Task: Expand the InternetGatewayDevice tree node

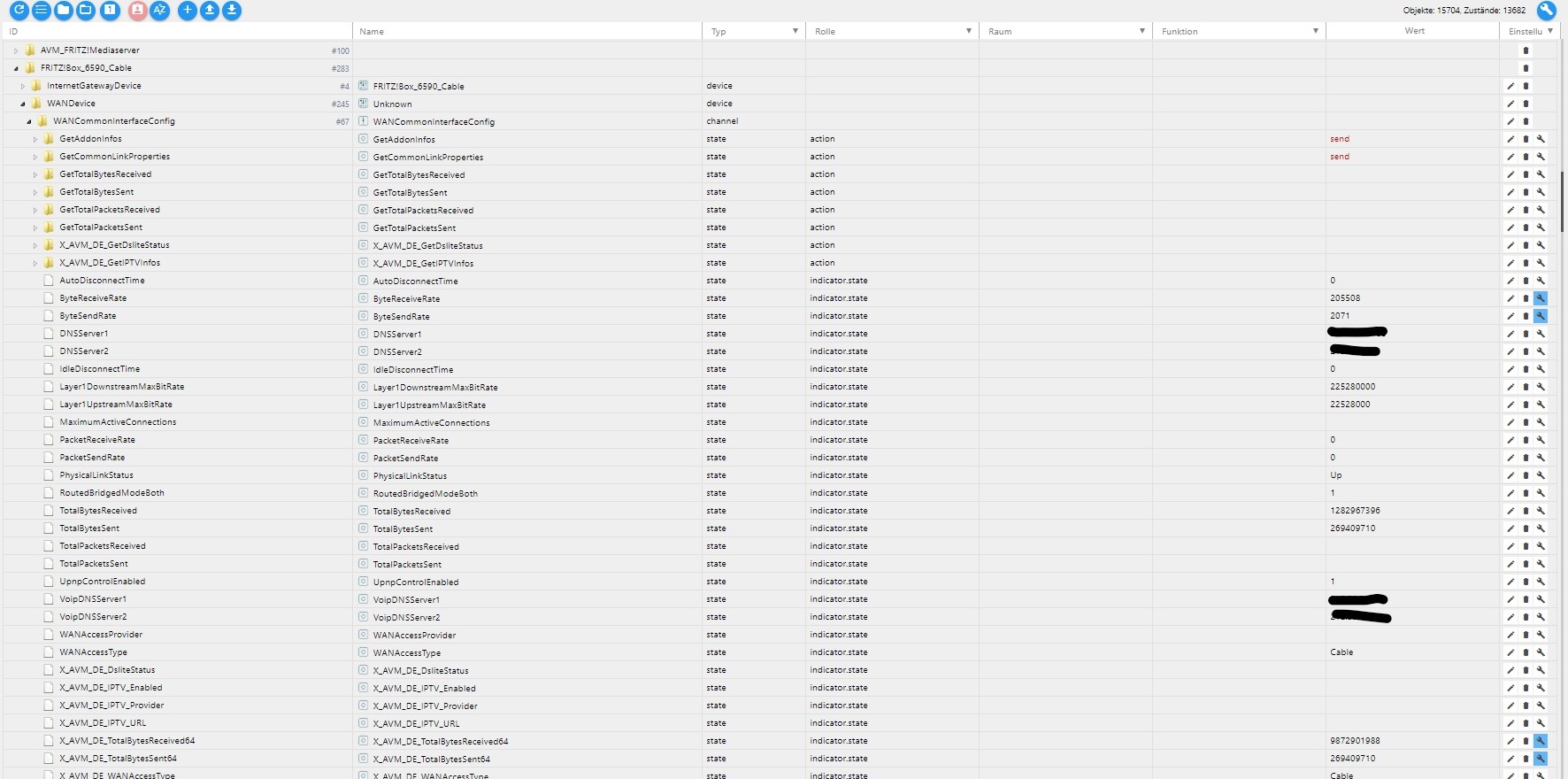Action: (23, 86)
